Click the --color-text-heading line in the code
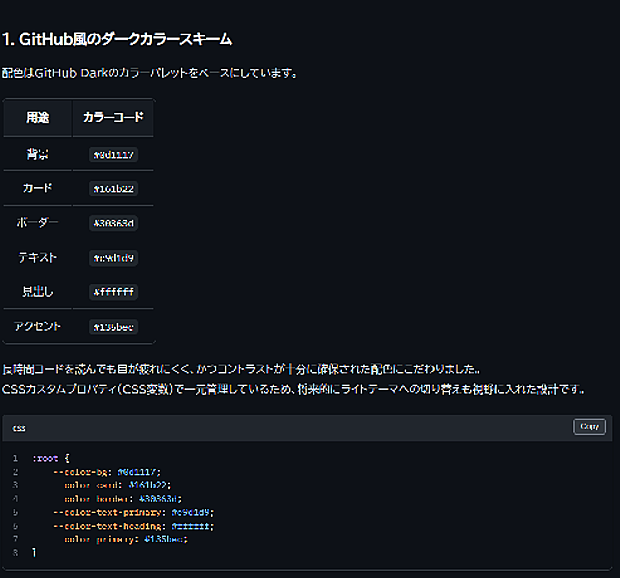The height and width of the screenshot is (578, 620). [133, 525]
